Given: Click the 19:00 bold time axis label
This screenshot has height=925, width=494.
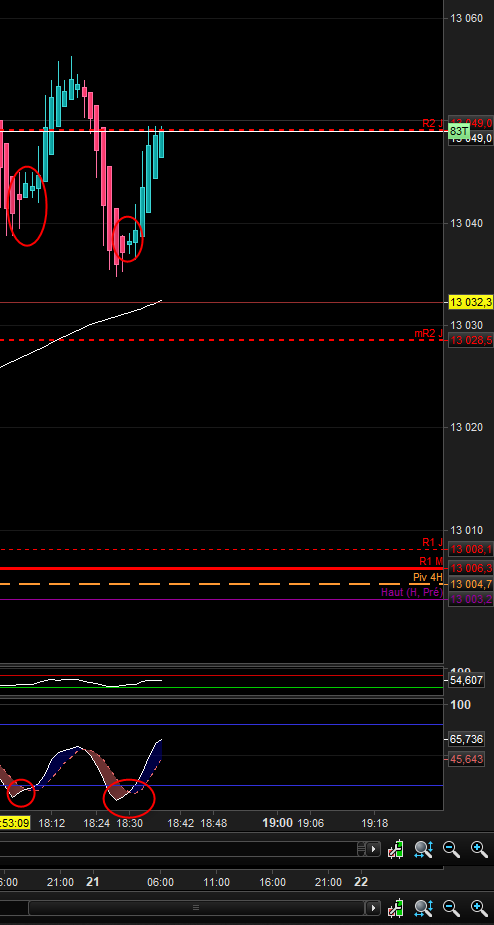Looking at the screenshot, I should [277, 823].
